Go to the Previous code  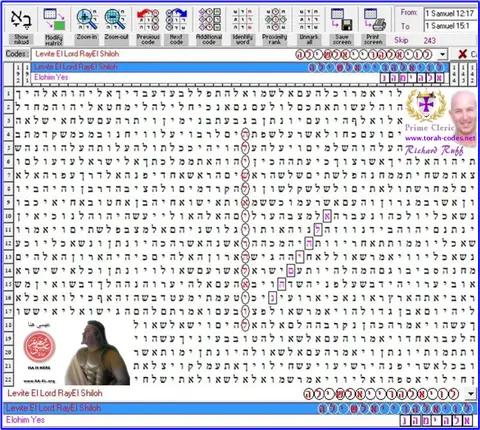(148, 19)
